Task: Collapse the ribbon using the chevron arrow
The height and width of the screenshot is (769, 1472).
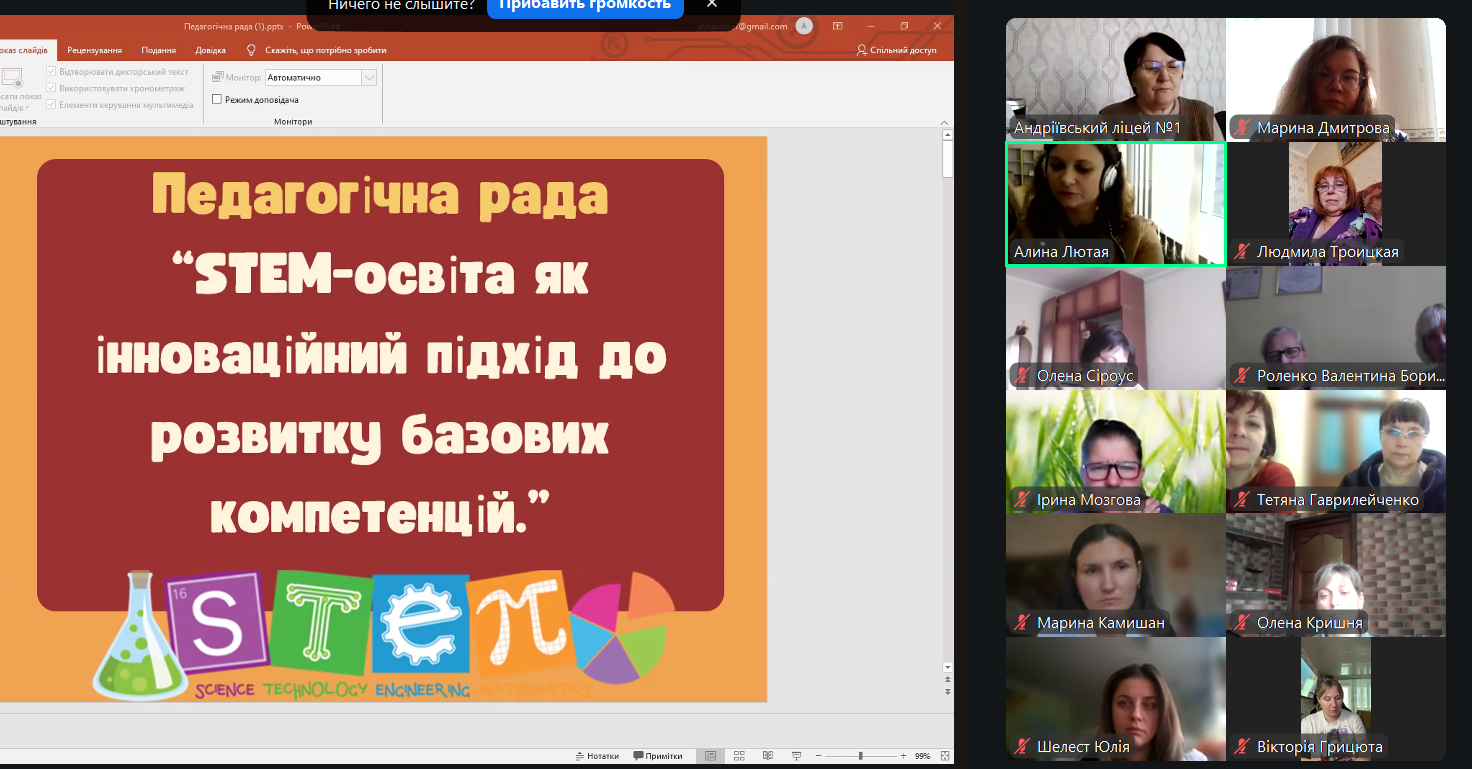Action: (944, 122)
